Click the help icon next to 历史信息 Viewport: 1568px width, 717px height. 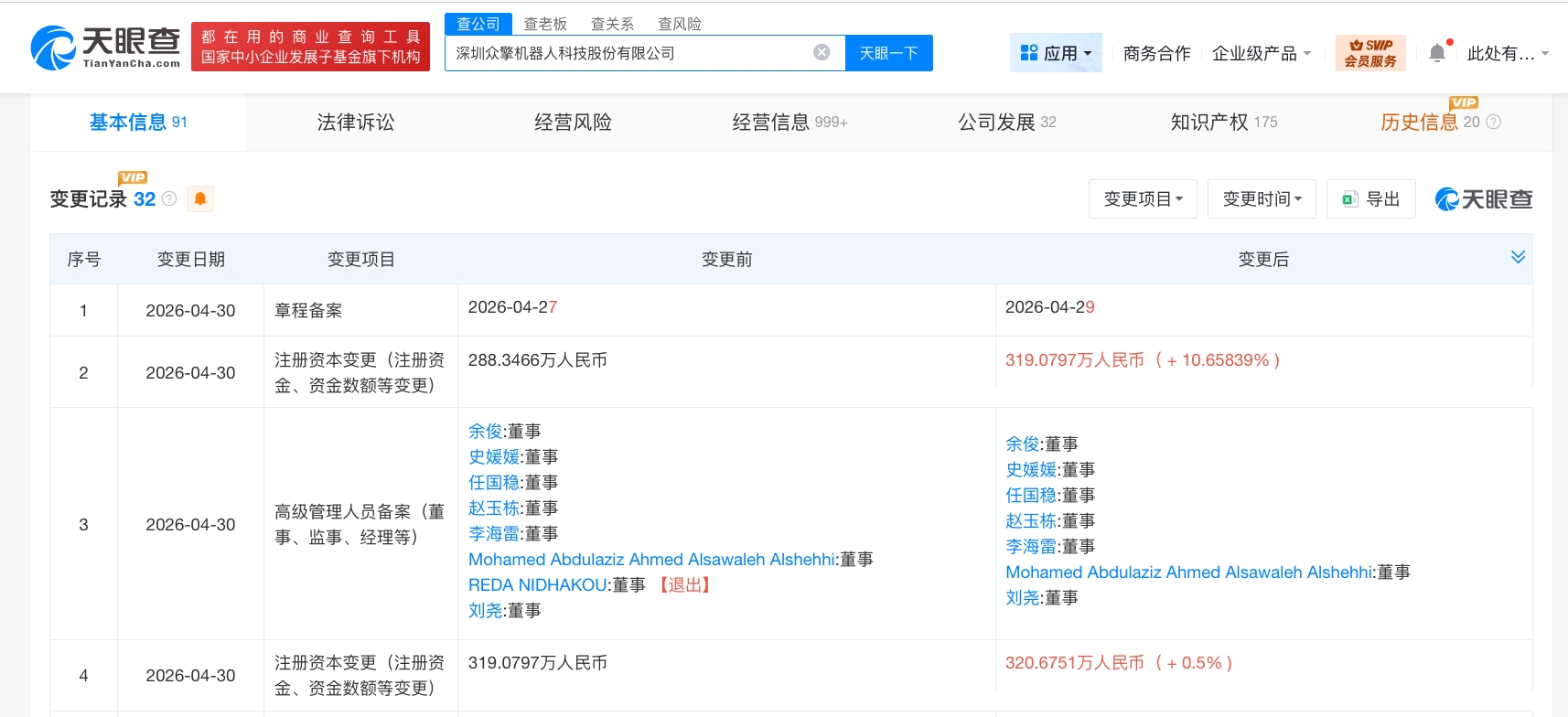(x=1494, y=122)
